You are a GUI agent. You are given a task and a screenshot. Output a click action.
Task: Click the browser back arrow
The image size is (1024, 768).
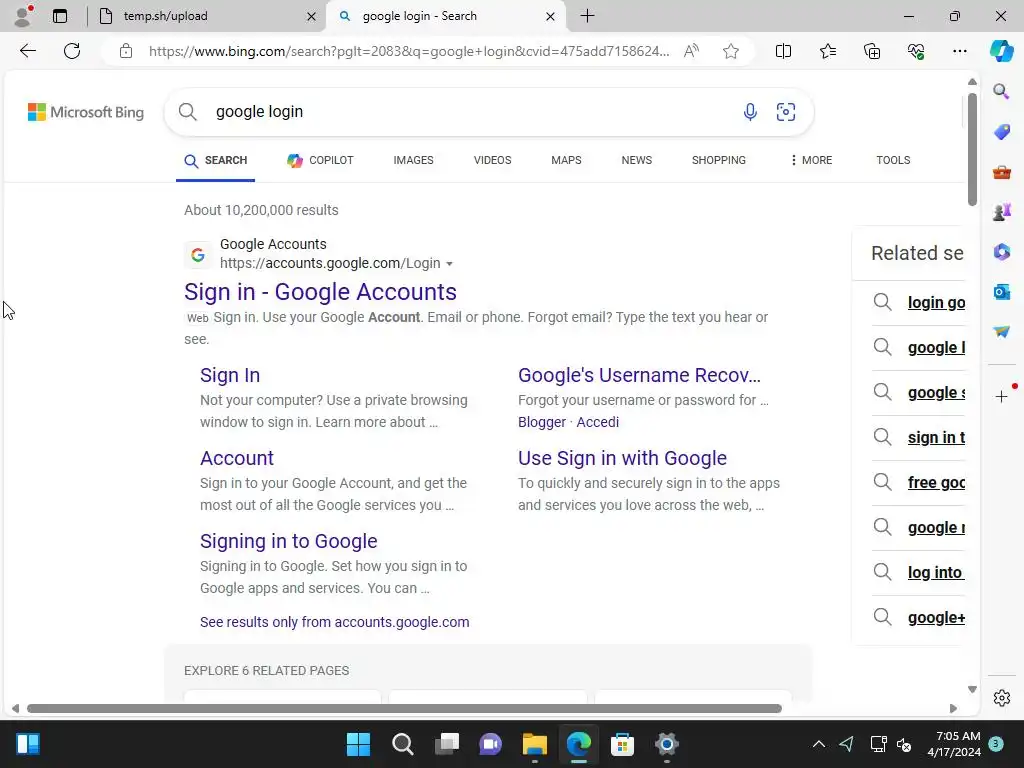coord(27,51)
